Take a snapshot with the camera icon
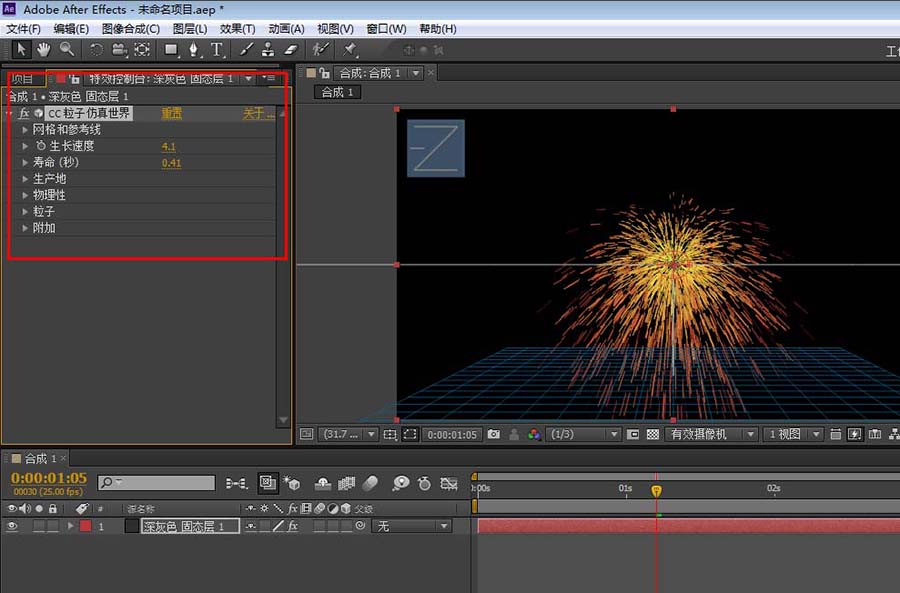Viewport: 900px width, 593px height. click(x=494, y=434)
